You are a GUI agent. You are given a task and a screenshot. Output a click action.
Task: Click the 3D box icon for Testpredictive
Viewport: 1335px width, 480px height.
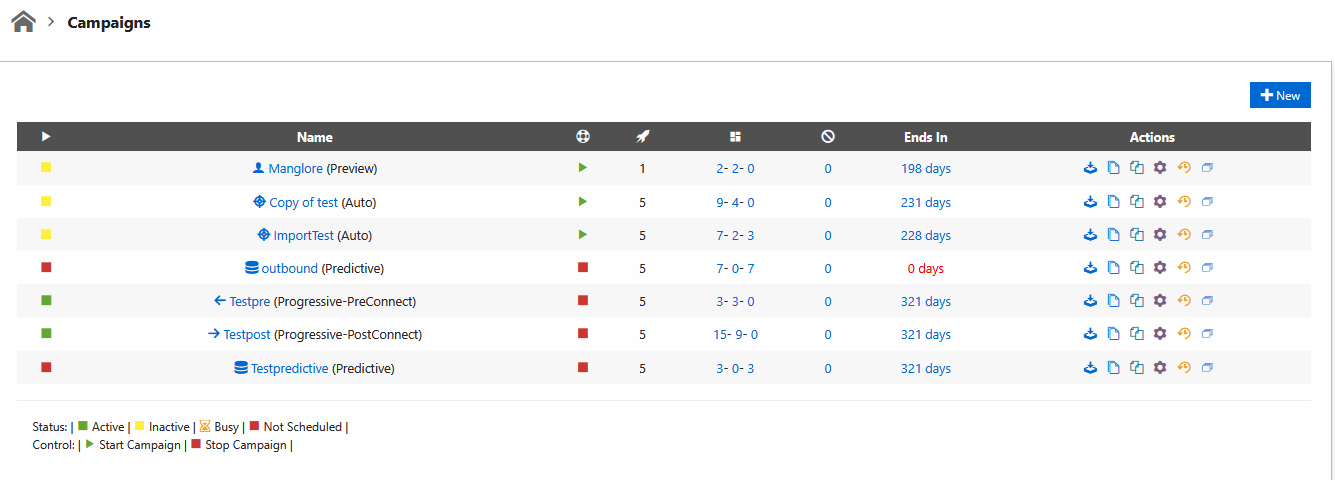click(1207, 368)
